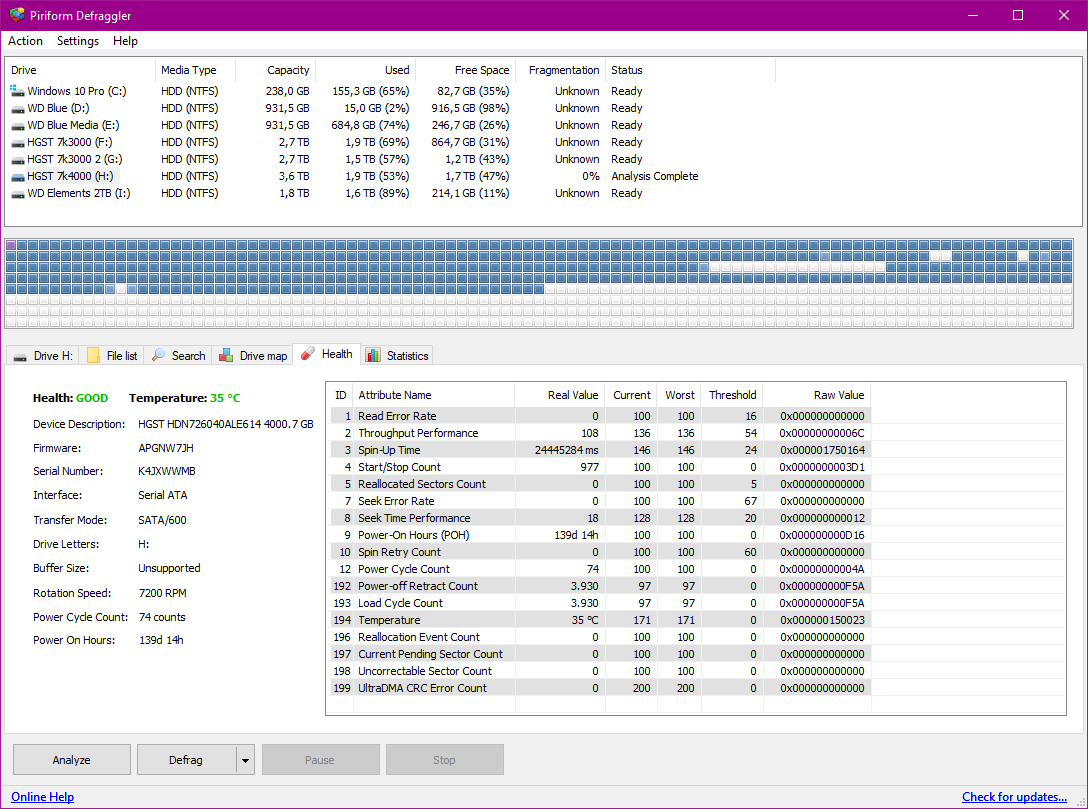The image size is (1088, 809).
Task: Select the Power-On Hours (POH) row
Action: pyautogui.click(x=600, y=535)
